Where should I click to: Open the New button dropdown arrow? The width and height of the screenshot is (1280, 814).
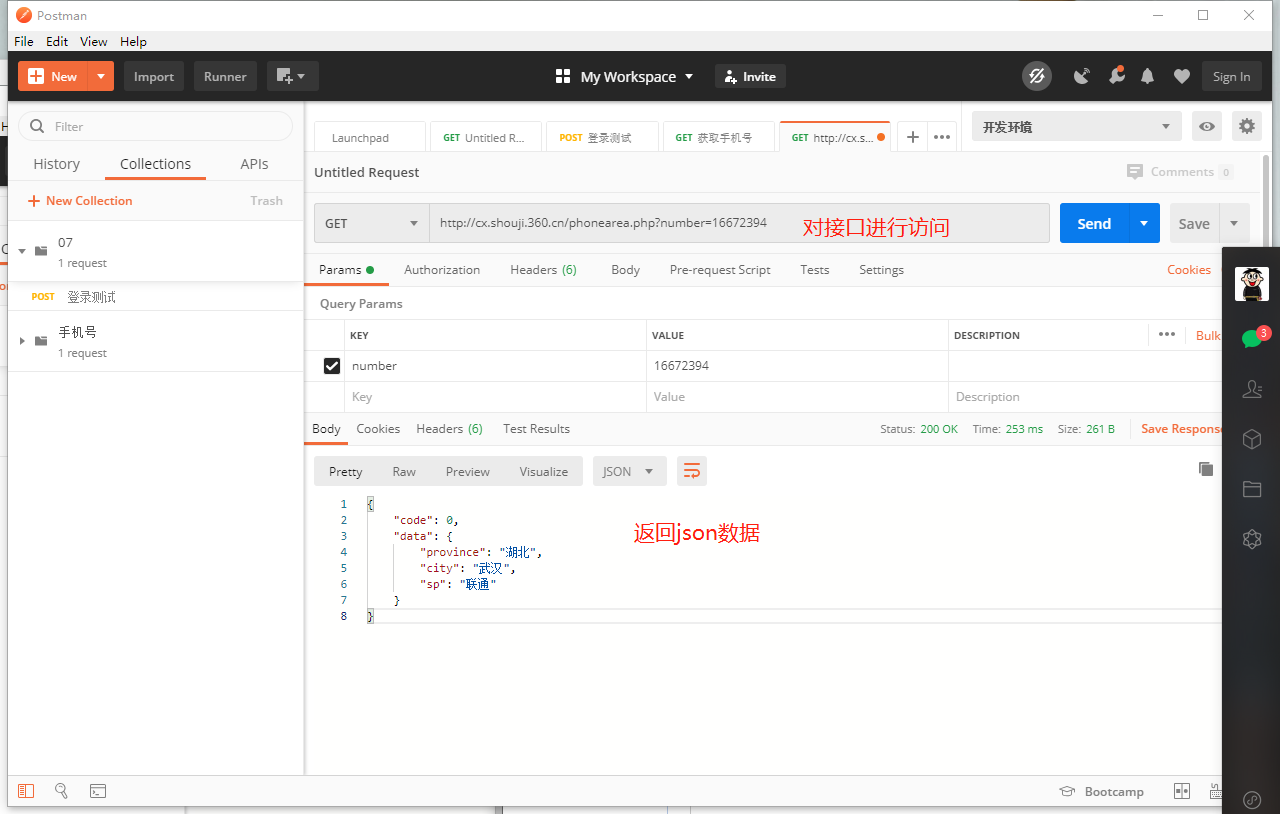point(101,76)
